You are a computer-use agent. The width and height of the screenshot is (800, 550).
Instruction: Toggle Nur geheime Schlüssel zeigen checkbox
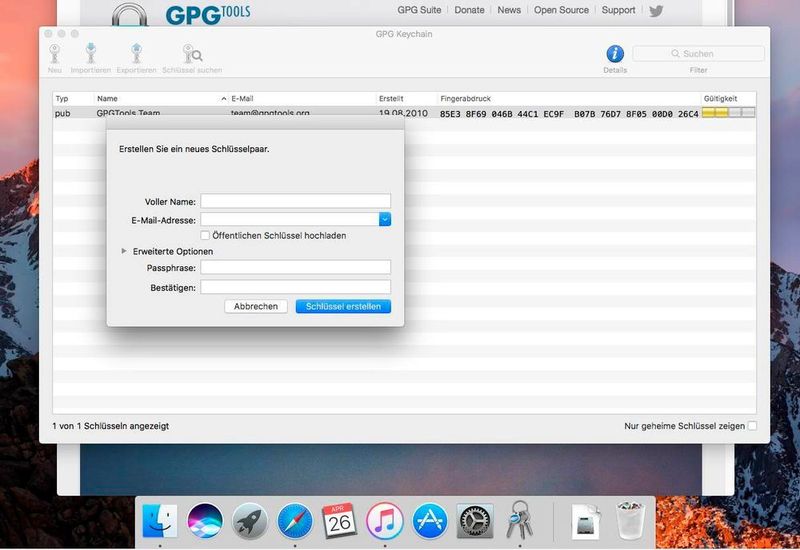click(x=752, y=426)
